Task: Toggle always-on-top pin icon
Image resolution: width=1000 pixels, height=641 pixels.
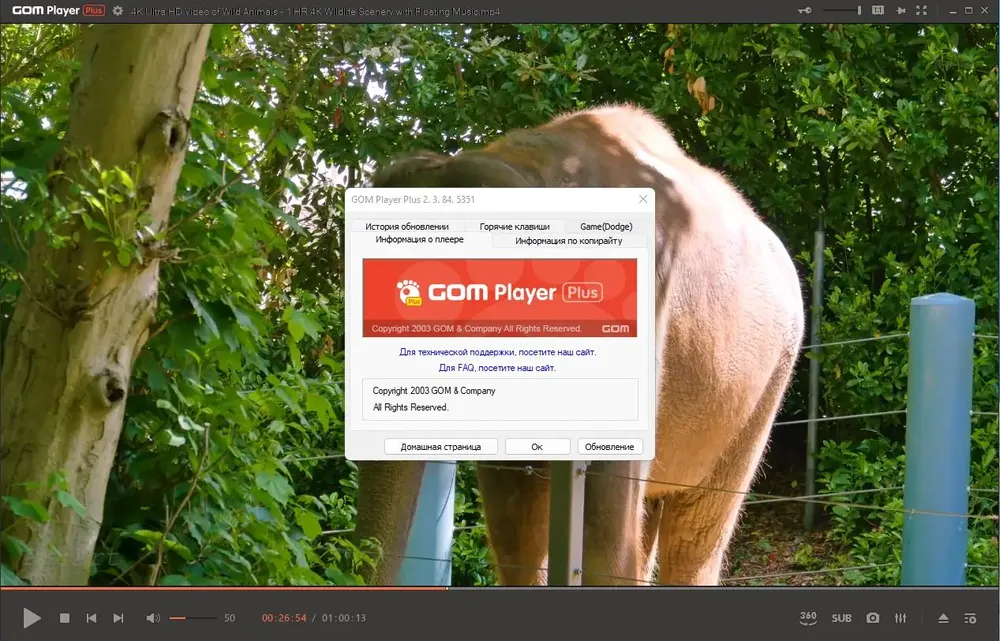Action: (901, 10)
